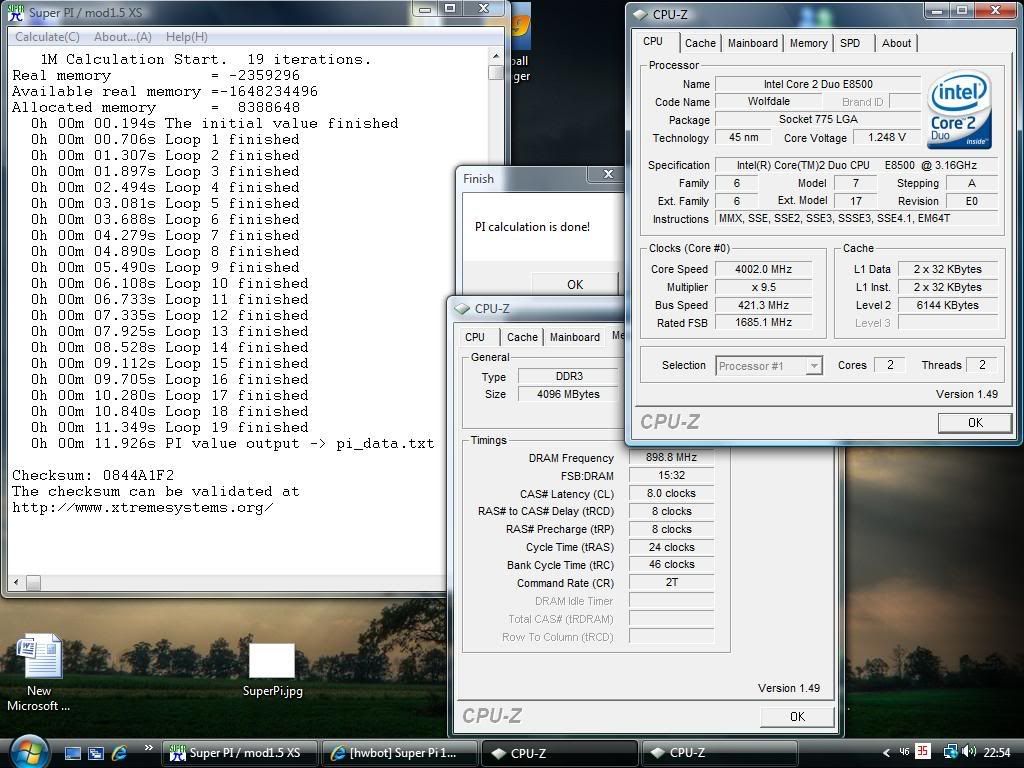The height and width of the screenshot is (768, 1024).
Task: Click OK in the front CPU-Z window
Action: tap(975, 423)
